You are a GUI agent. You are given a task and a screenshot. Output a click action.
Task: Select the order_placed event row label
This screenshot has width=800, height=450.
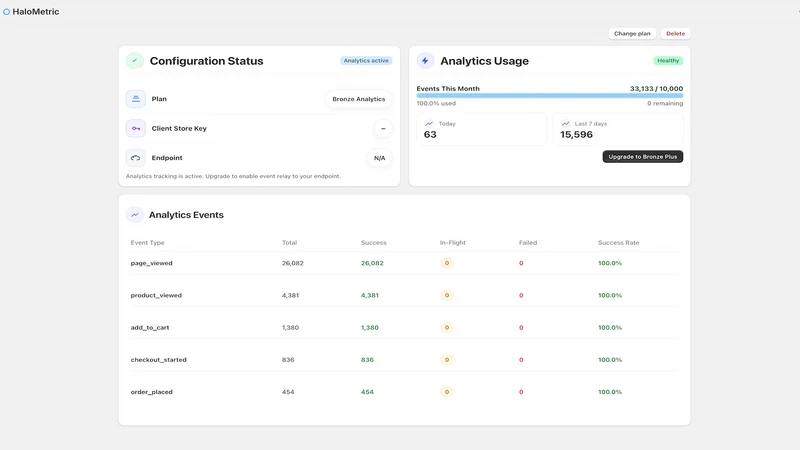point(152,392)
